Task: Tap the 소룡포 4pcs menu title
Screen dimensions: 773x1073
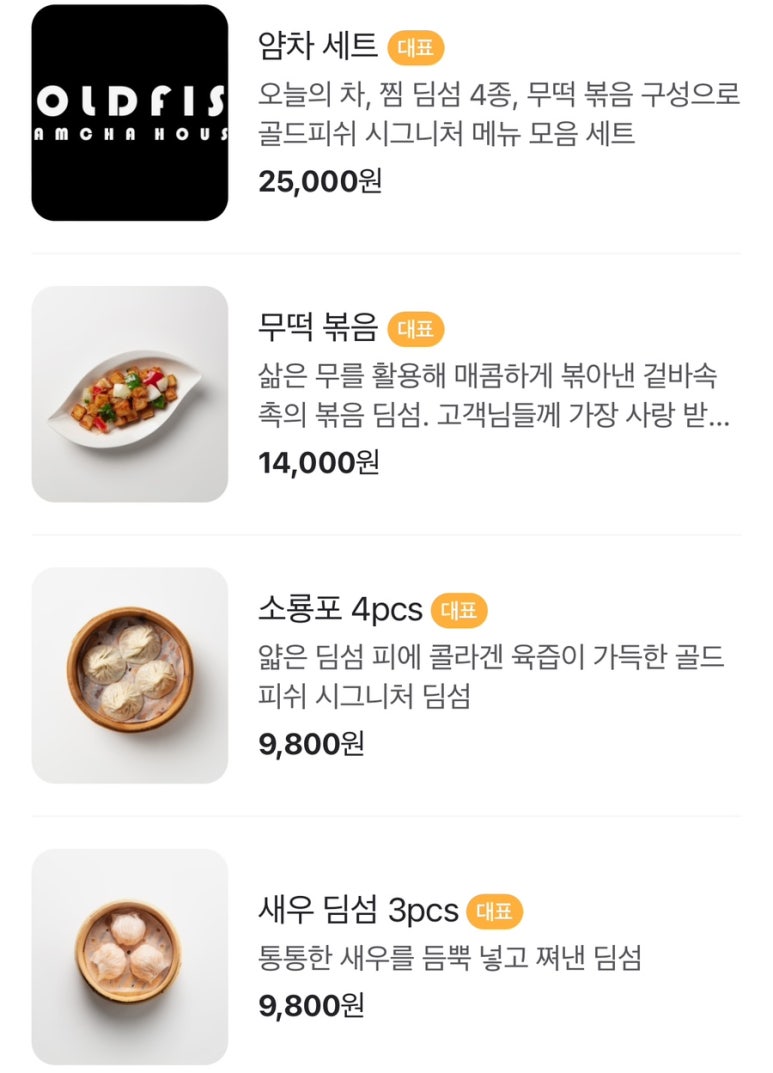Action: (x=340, y=609)
